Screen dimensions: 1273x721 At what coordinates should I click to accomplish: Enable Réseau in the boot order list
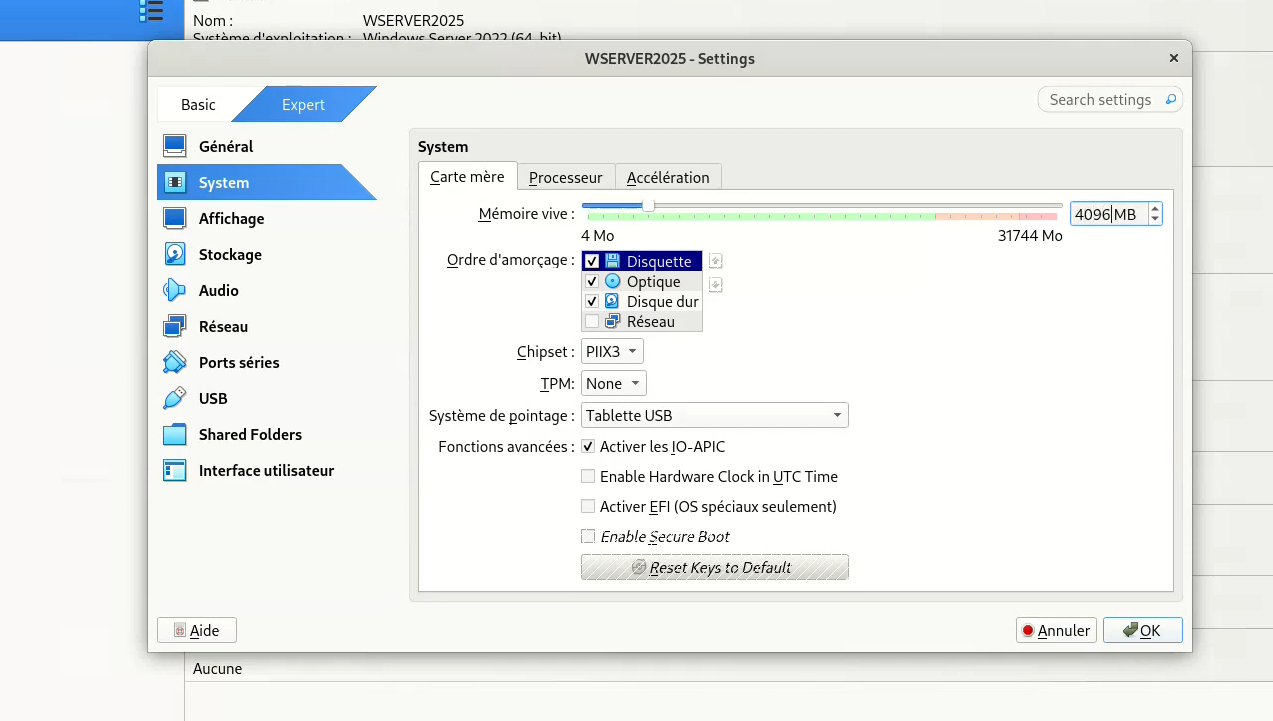coord(591,321)
